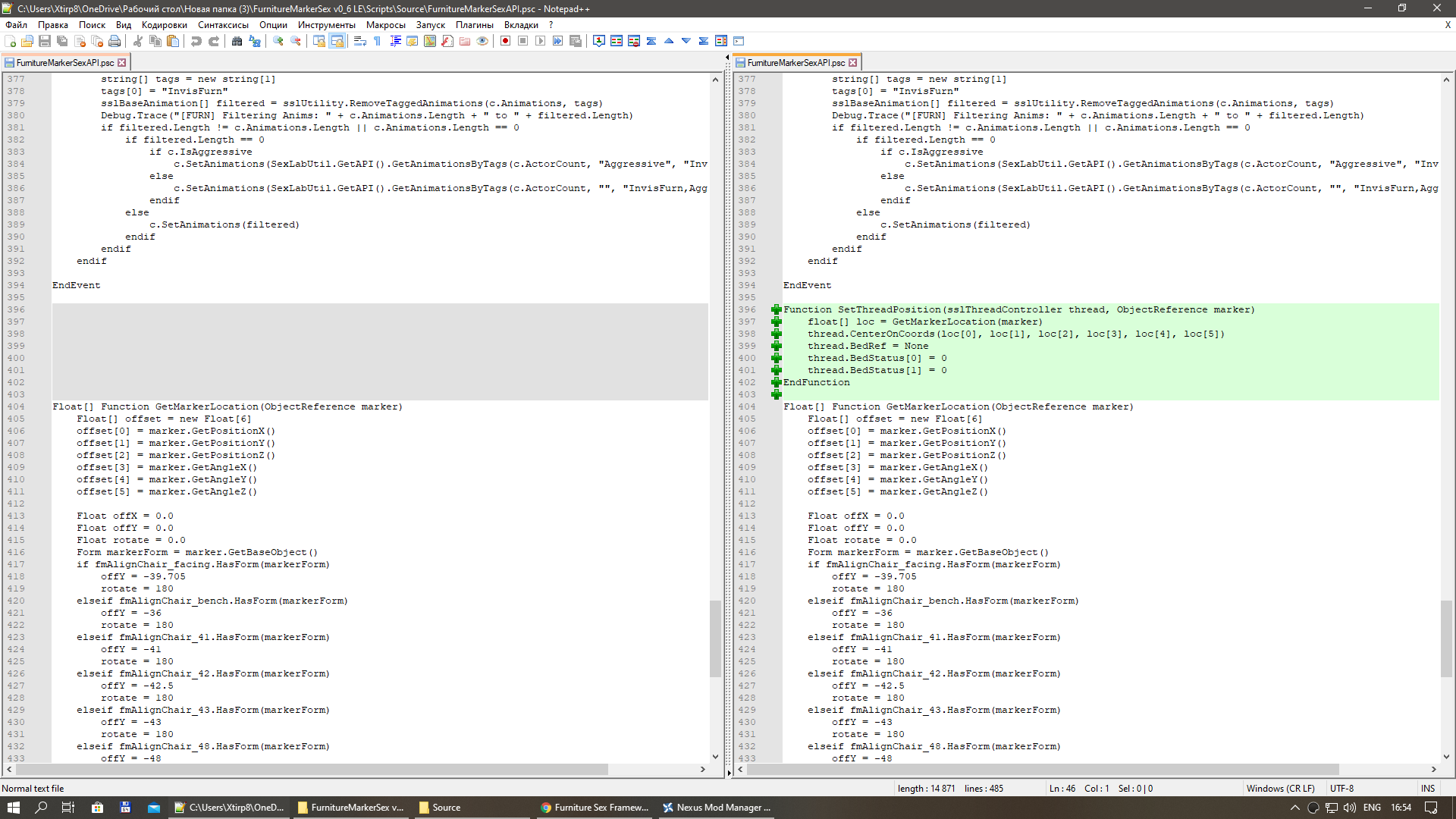Click the User Defined Language toolbar icon

tap(413, 41)
